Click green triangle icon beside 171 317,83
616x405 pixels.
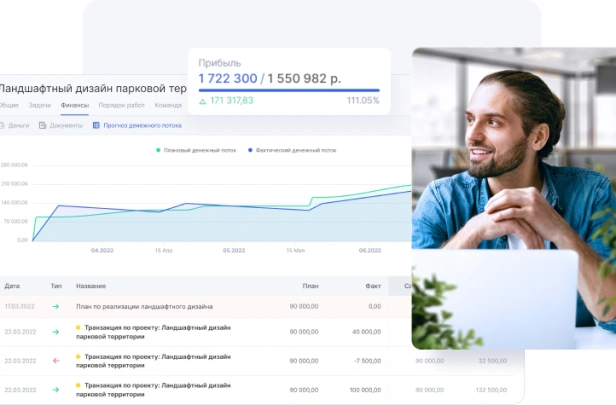click(202, 101)
